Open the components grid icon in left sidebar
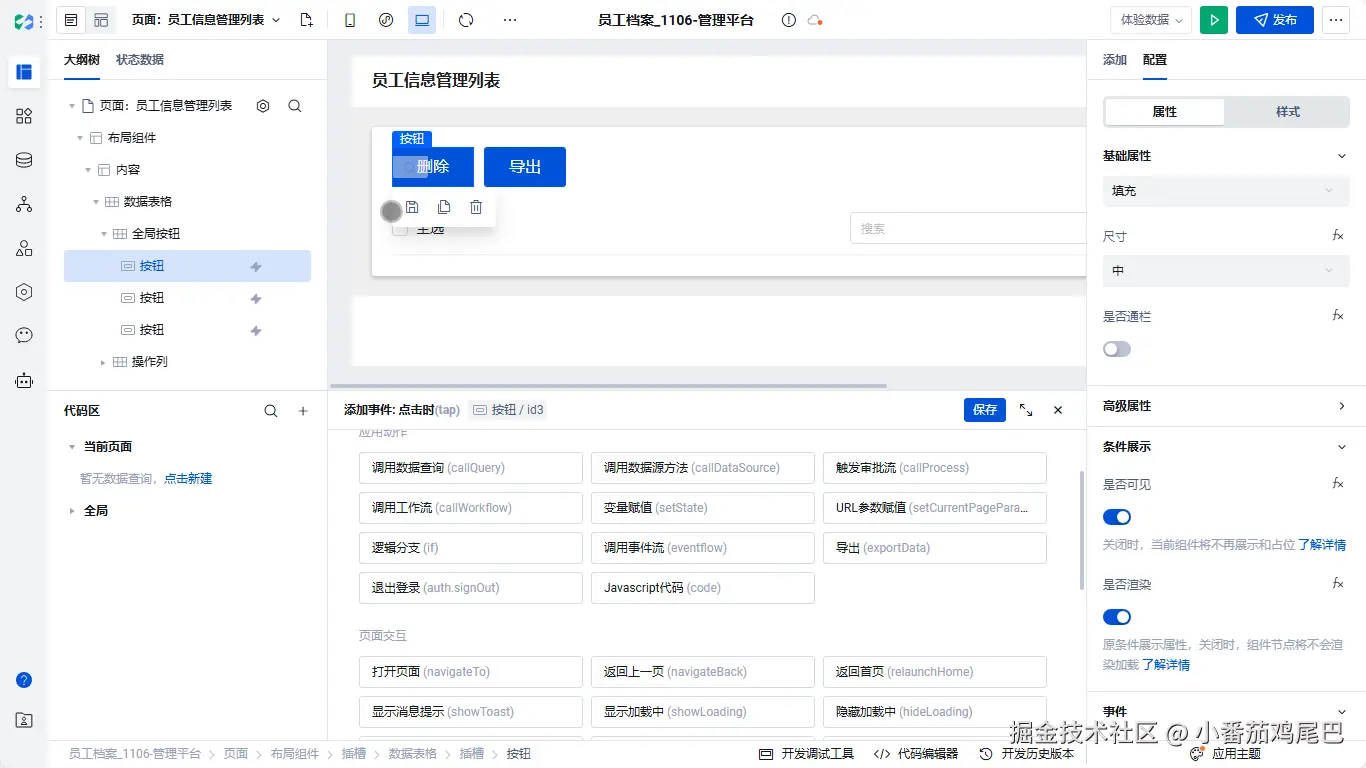Viewport: 1366px width, 768px height. pyautogui.click(x=24, y=116)
